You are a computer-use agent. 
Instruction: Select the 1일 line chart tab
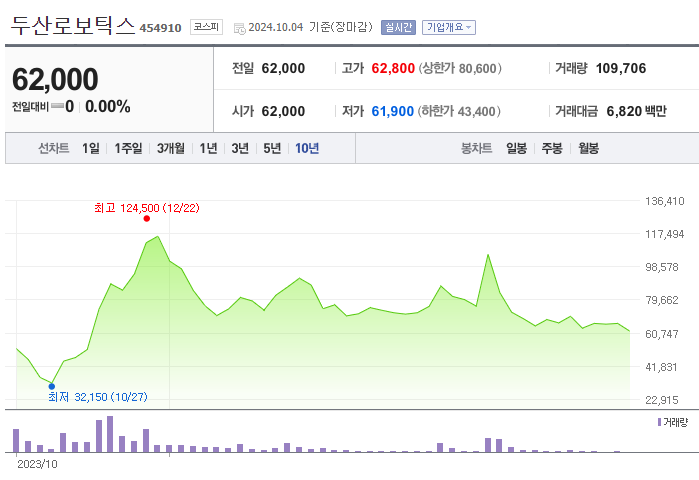pos(90,148)
